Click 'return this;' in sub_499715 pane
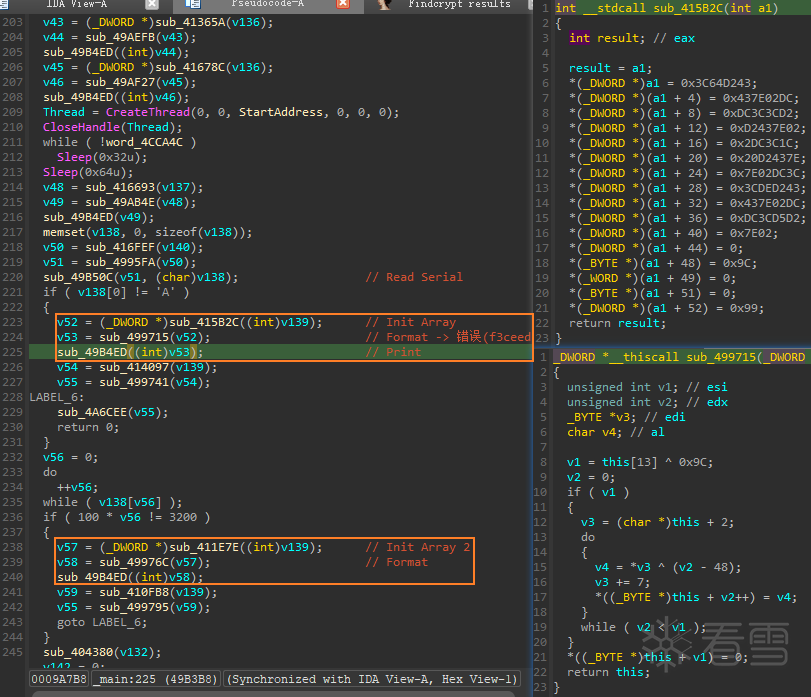 click(609, 672)
